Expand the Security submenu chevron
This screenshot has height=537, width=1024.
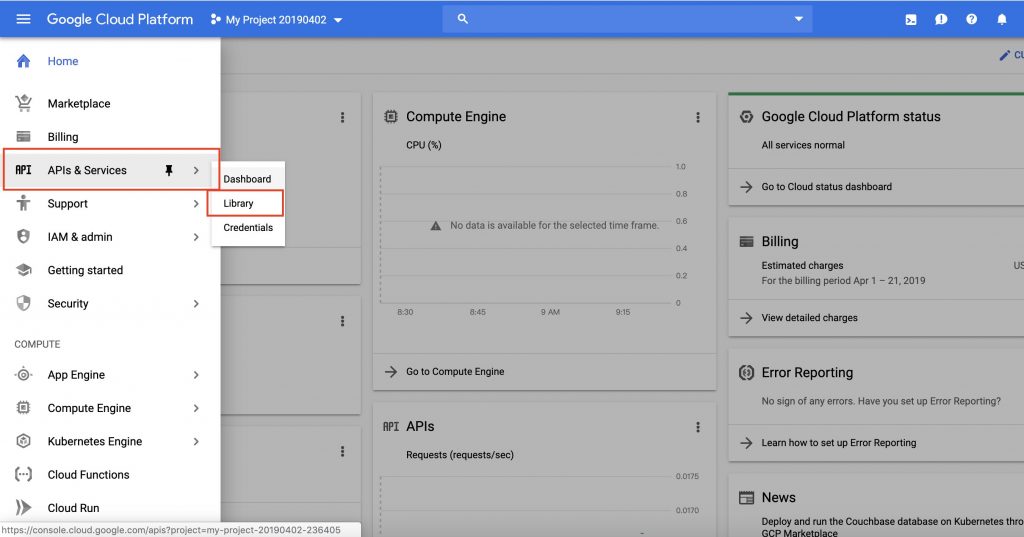[x=196, y=303]
